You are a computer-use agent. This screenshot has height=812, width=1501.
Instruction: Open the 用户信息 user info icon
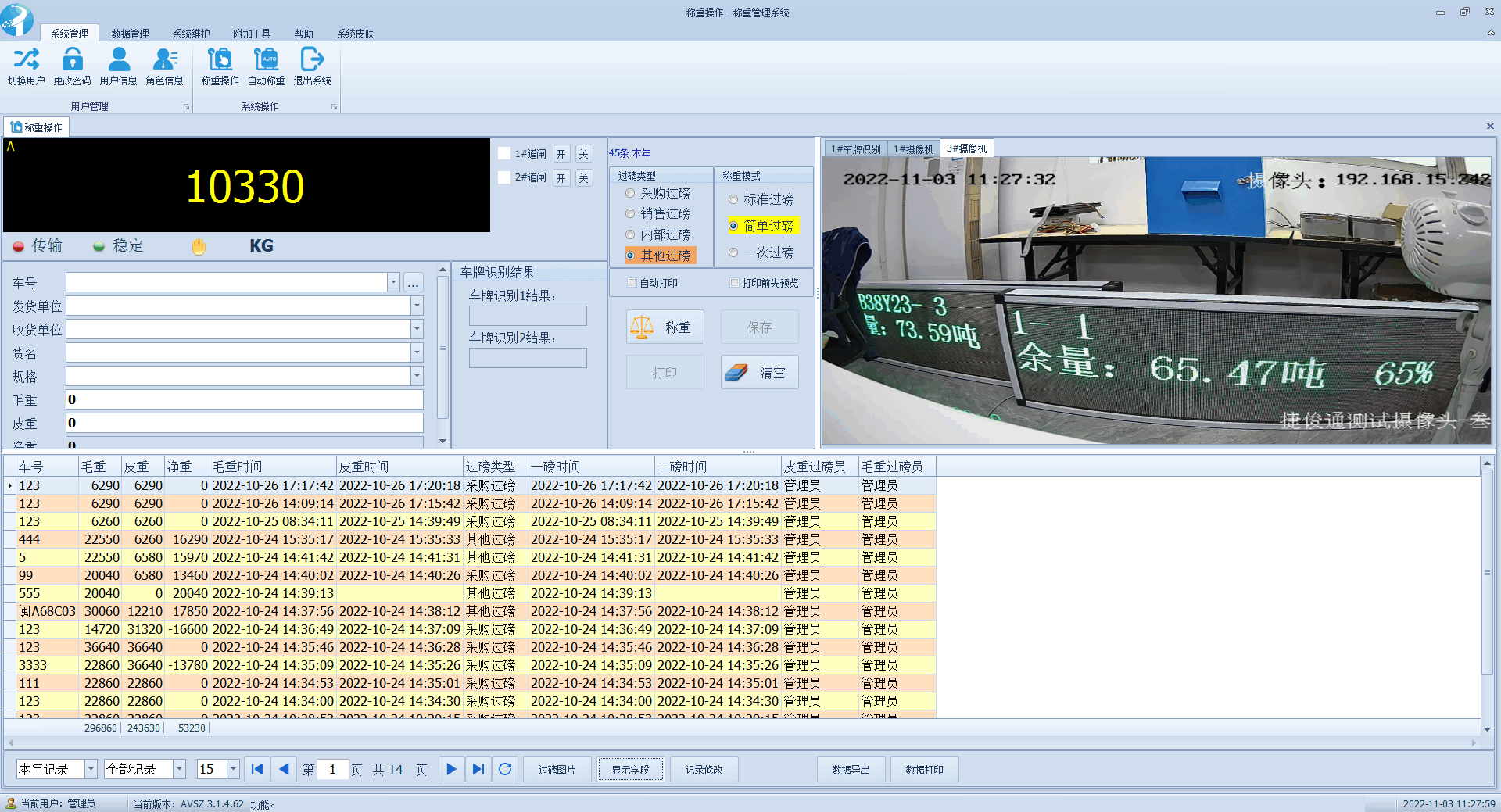tap(118, 60)
